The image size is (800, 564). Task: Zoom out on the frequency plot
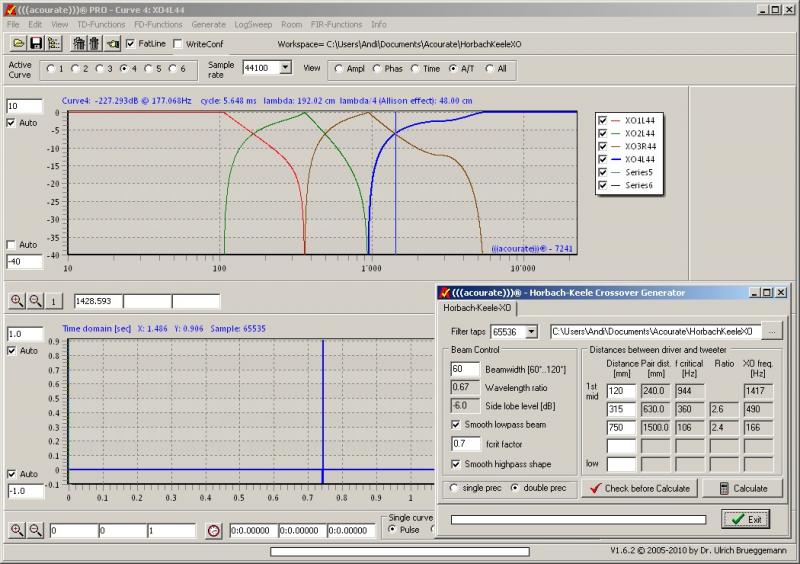pos(35,301)
